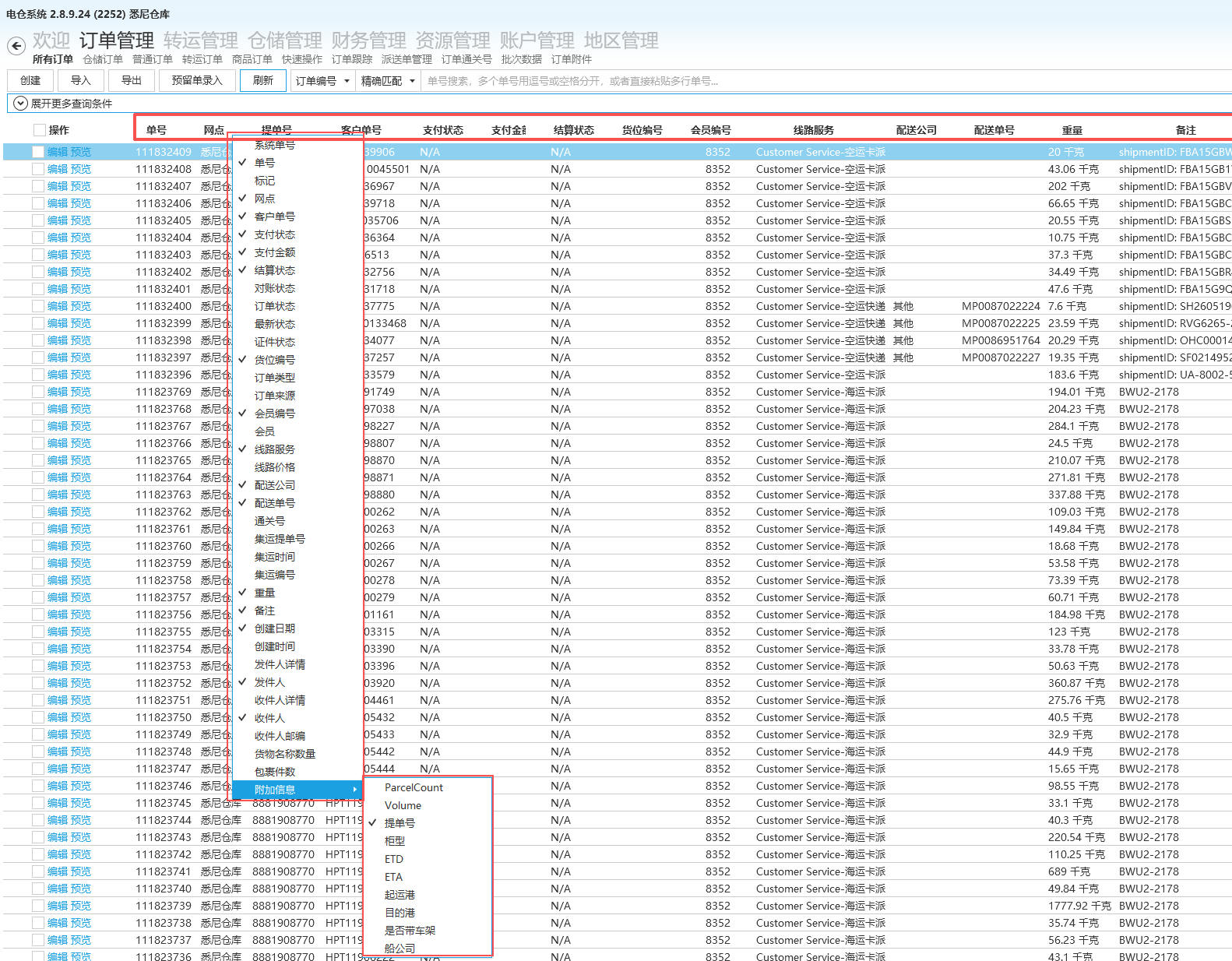
Task: Click 编辑 link for order 111832407
Action: pos(58,186)
